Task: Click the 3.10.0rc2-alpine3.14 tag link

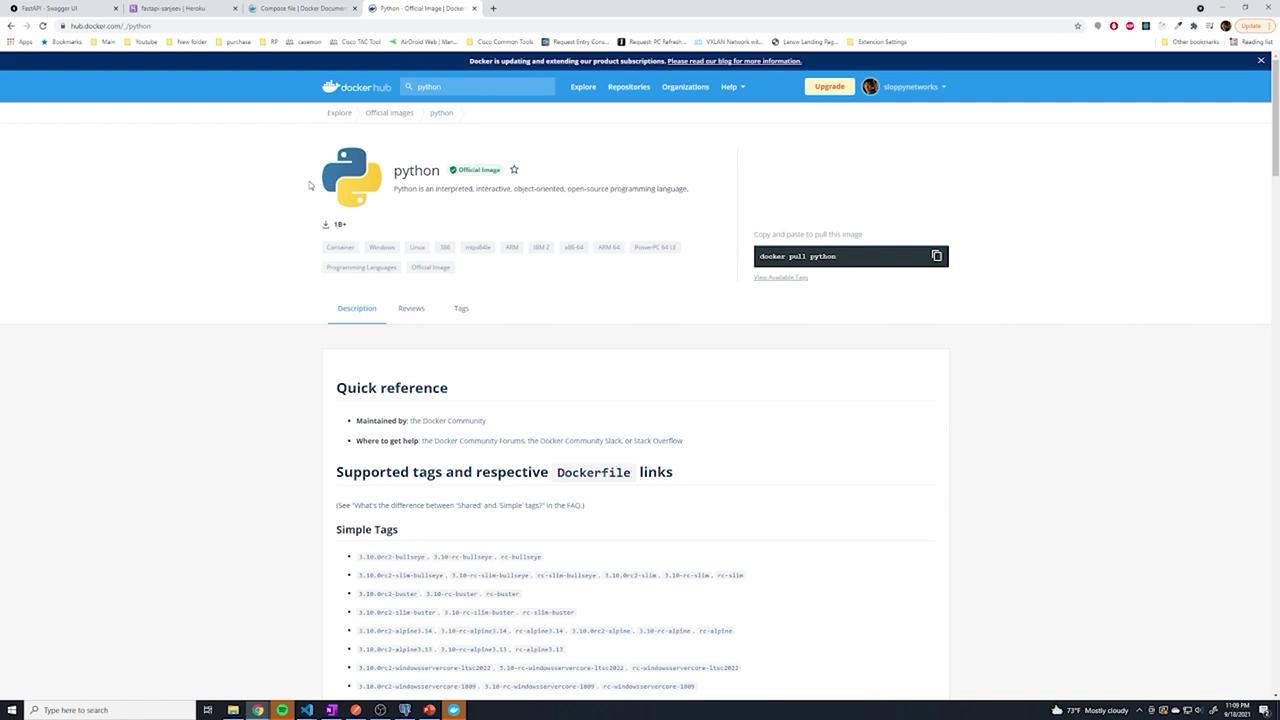Action: point(396,631)
